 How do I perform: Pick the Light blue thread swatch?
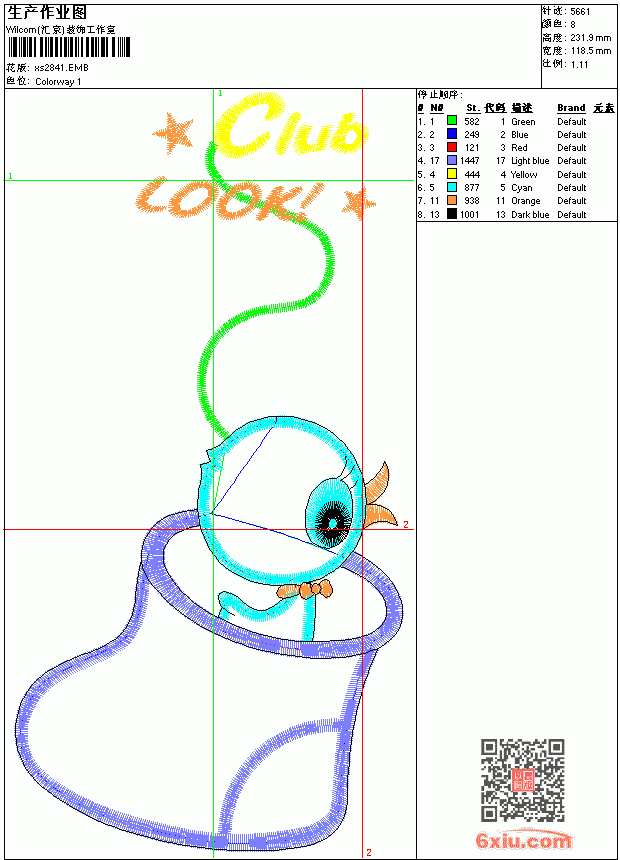click(452, 160)
